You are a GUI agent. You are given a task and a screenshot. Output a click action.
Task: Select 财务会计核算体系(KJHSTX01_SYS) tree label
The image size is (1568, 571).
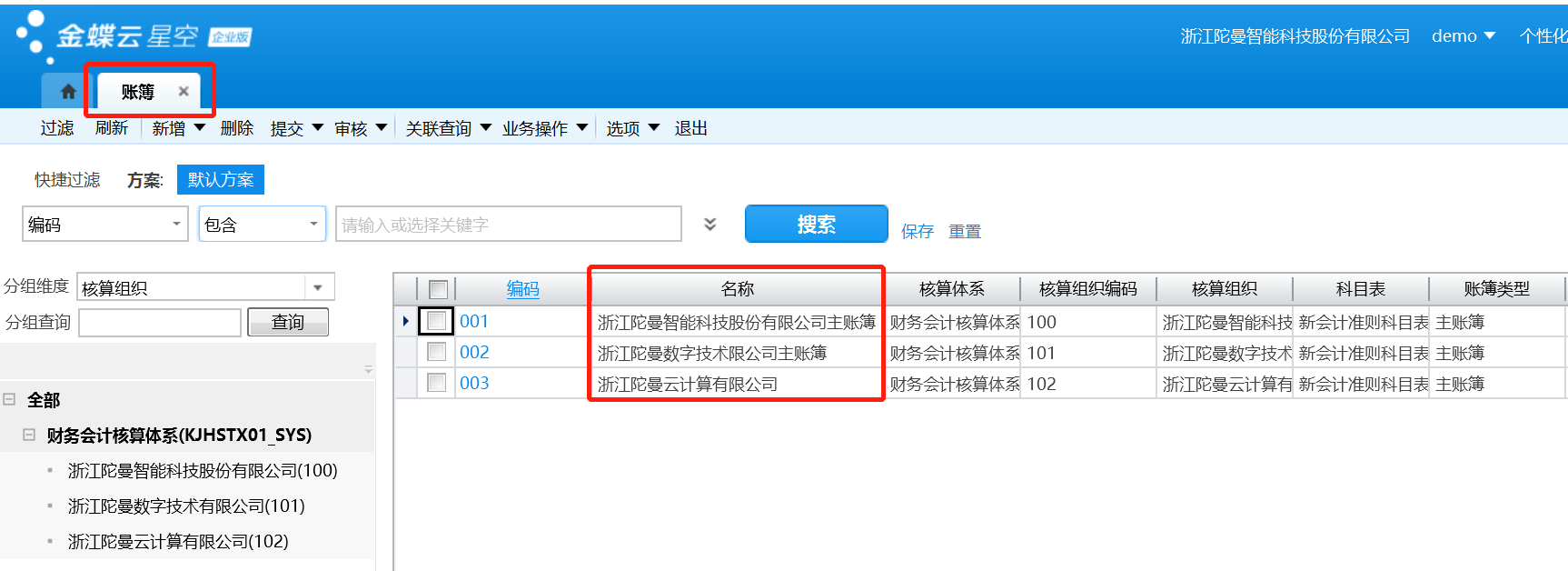179,435
